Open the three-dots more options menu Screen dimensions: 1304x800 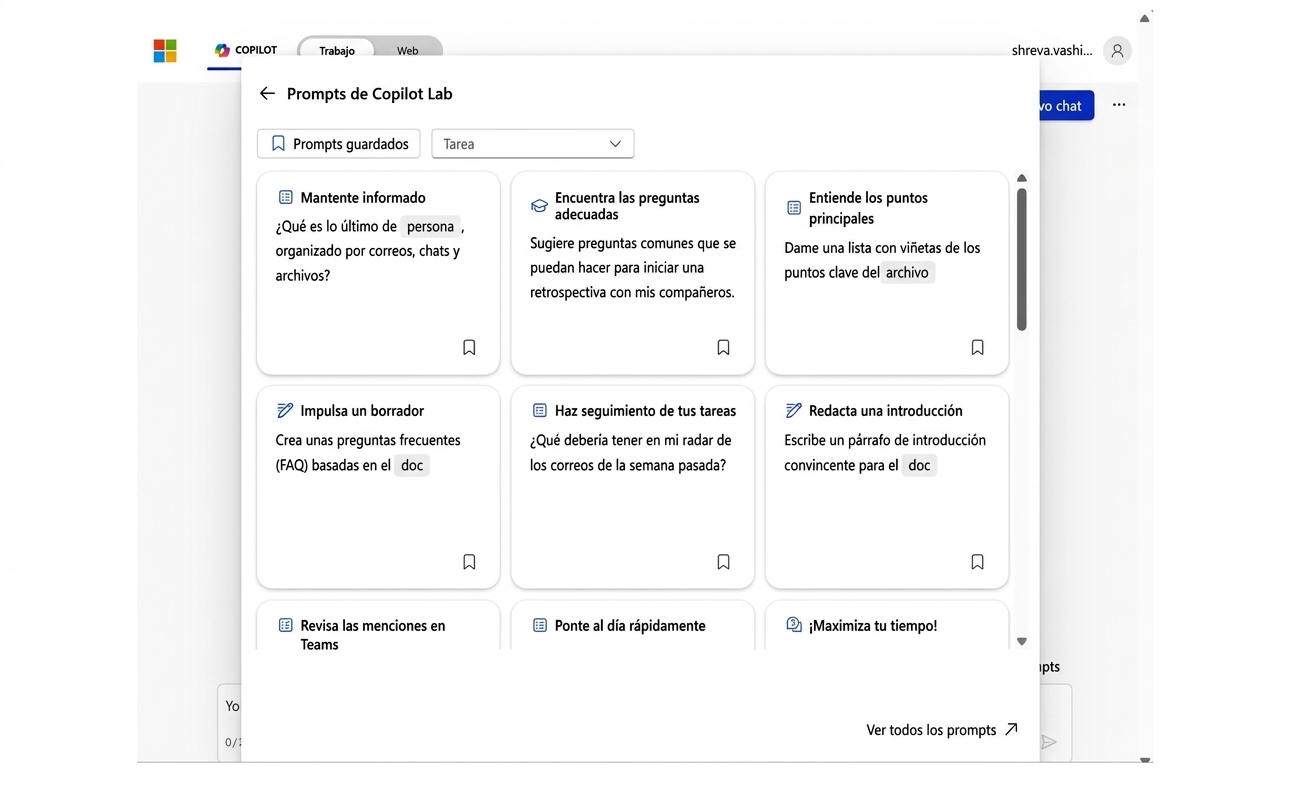(1119, 105)
